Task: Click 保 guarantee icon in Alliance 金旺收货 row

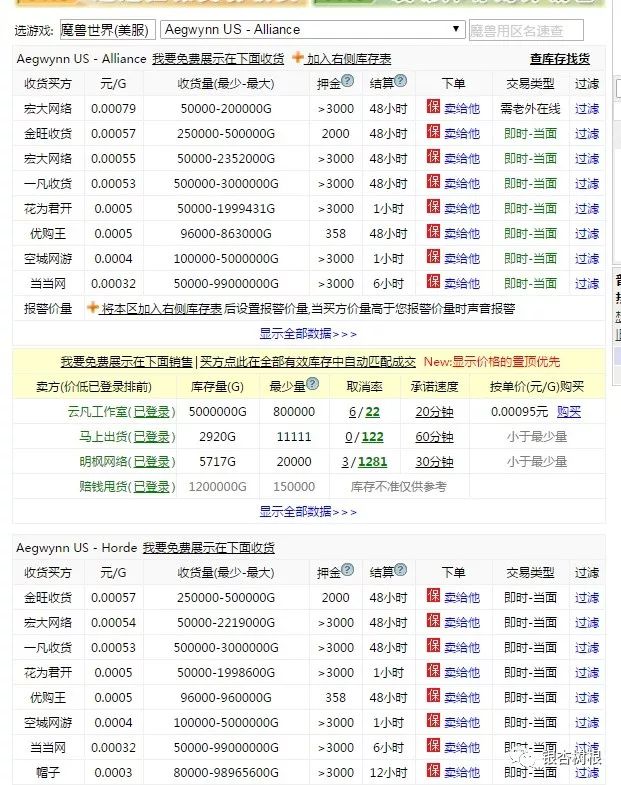Action: point(433,131)
